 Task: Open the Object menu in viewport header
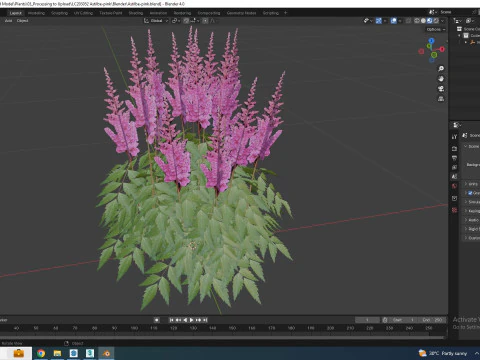point(22,21)
